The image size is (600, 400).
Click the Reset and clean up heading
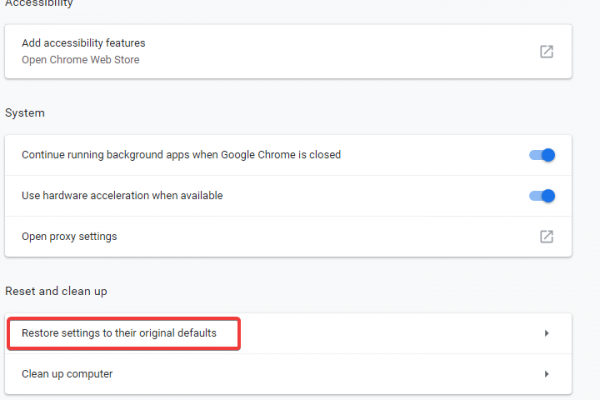click(x=56, y=291)
